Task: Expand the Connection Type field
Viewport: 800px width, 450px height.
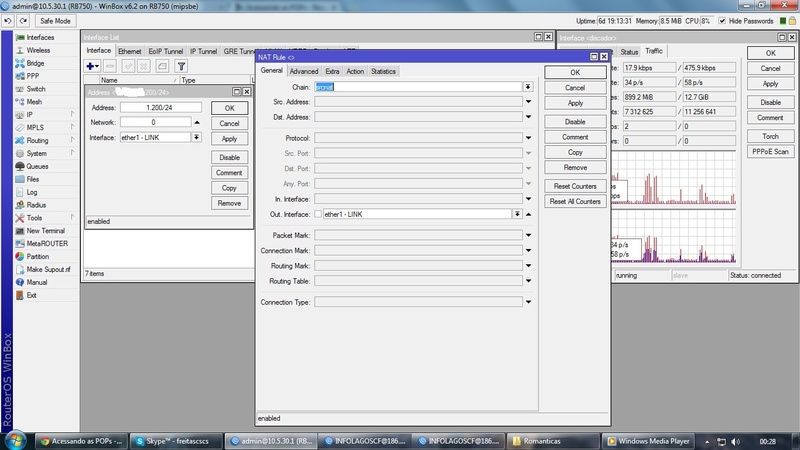Action: coord(529,302)
